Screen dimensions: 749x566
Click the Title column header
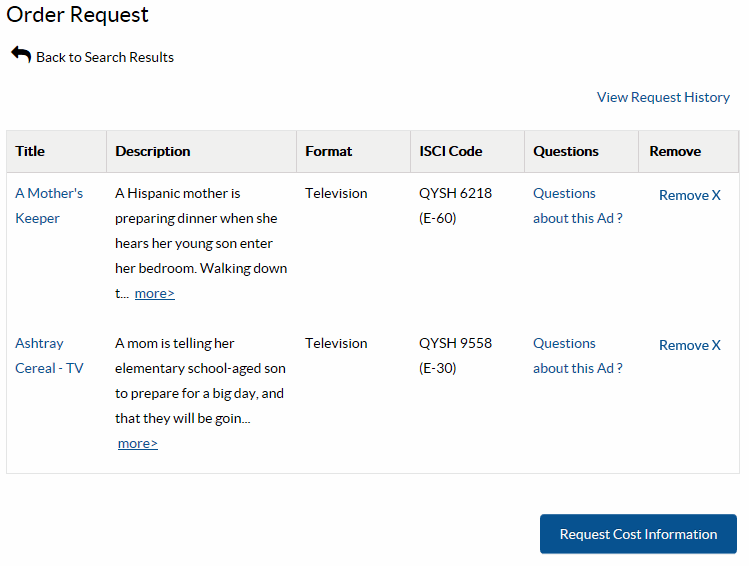tap(30, 151)
